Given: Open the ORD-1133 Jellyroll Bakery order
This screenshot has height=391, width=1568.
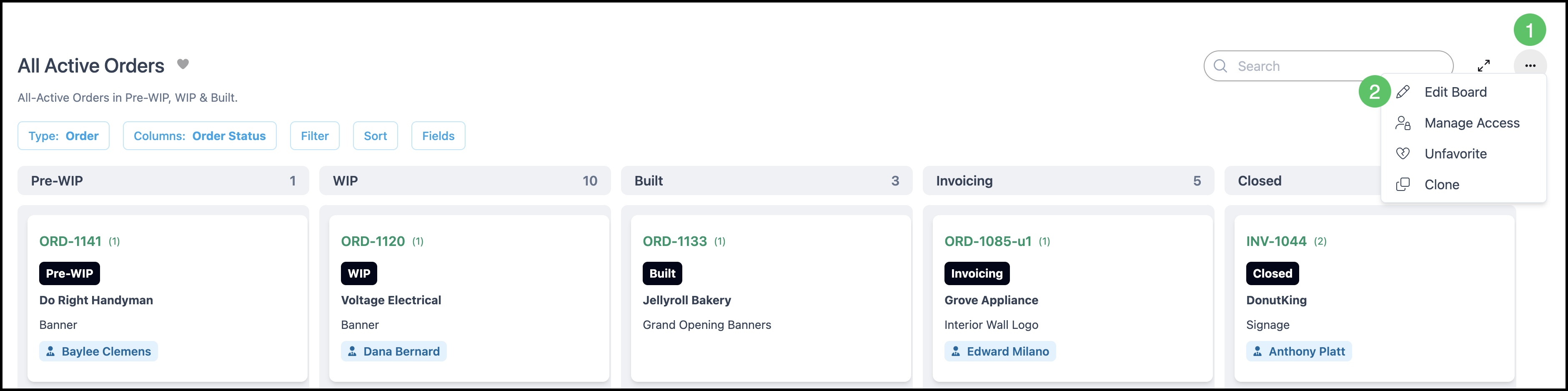Looking at the screenshot, I should pos(674,241).
